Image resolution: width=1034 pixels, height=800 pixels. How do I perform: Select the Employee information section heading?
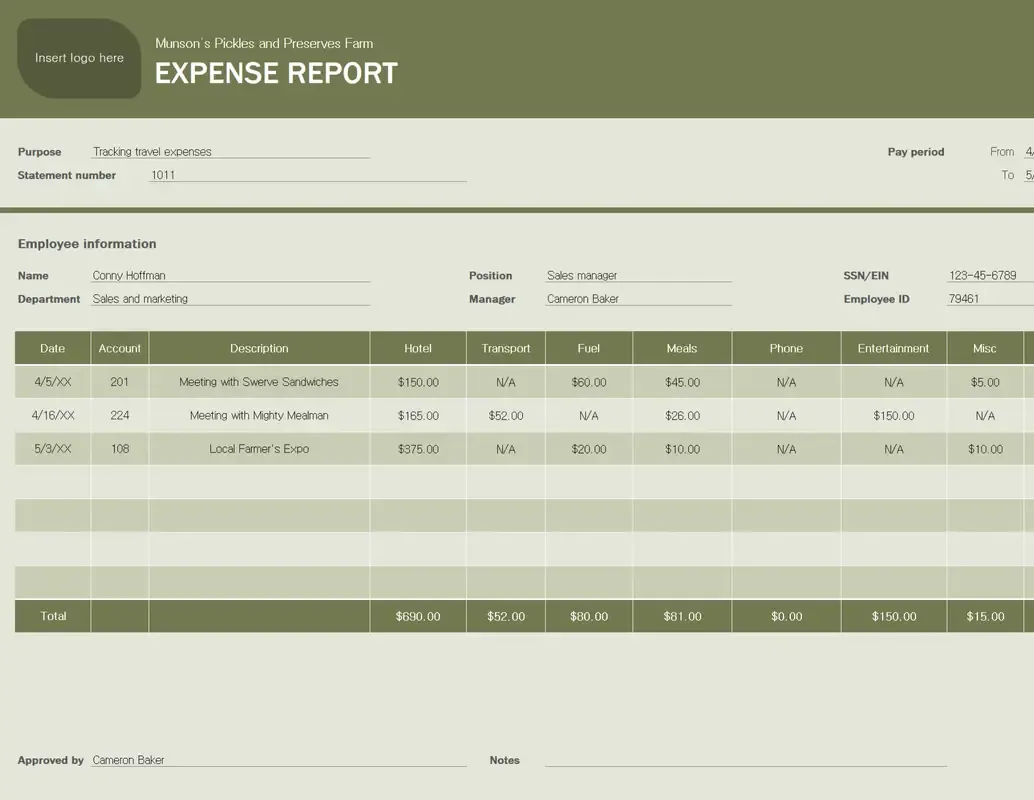87,244
